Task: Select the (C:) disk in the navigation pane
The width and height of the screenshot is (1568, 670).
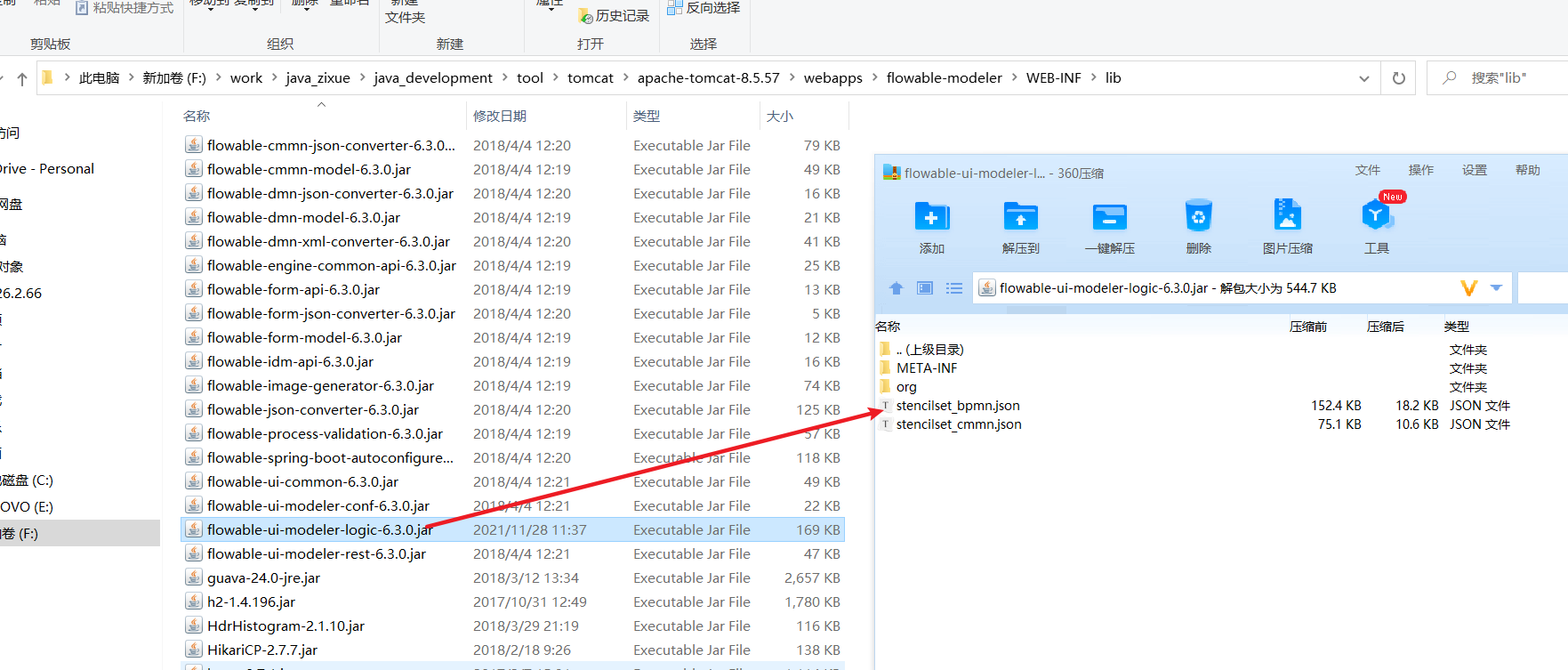Action: [x=27, y=480]
